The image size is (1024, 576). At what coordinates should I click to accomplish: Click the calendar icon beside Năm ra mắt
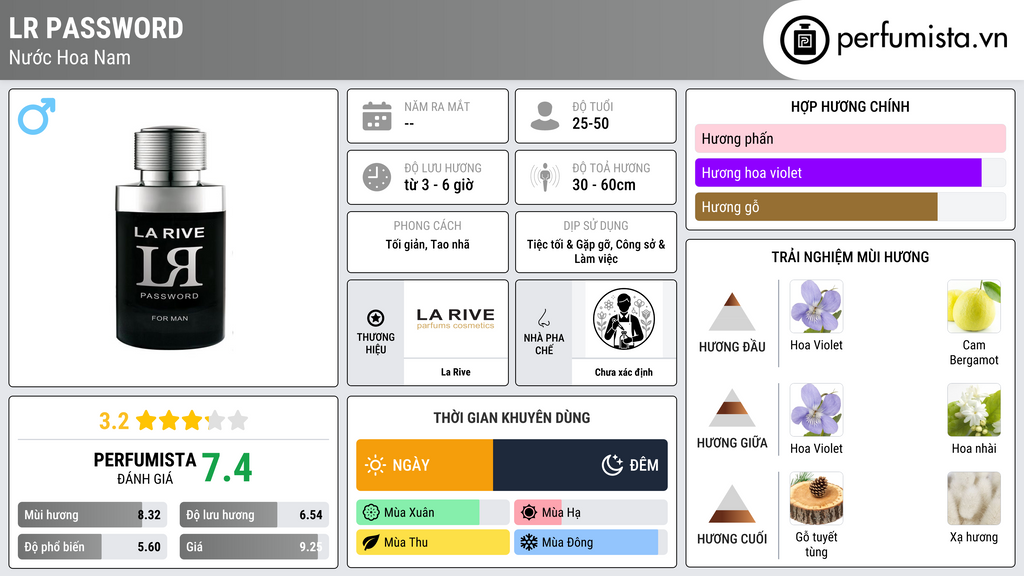pyautogui.click(x=377, y=116)
